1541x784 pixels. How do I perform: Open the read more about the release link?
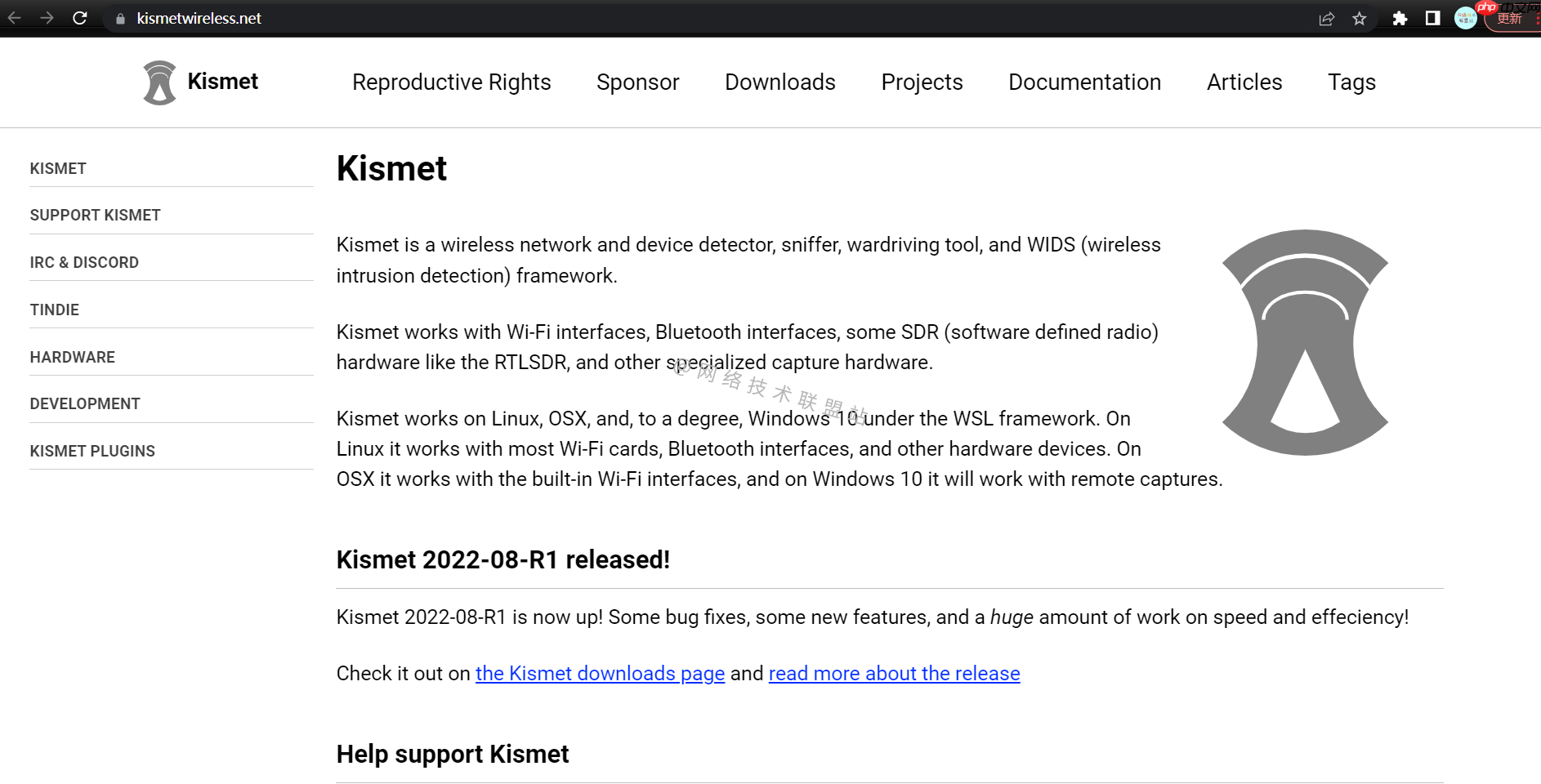pos(894,674)
